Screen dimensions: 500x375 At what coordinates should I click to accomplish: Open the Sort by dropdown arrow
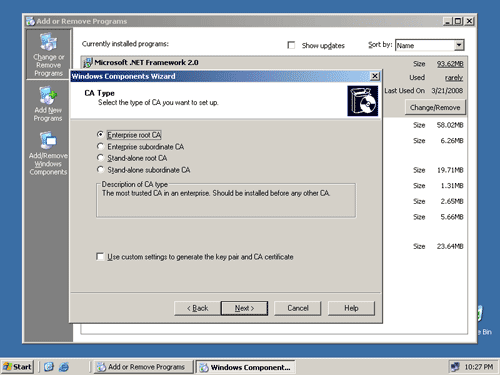tap(459, 45)
